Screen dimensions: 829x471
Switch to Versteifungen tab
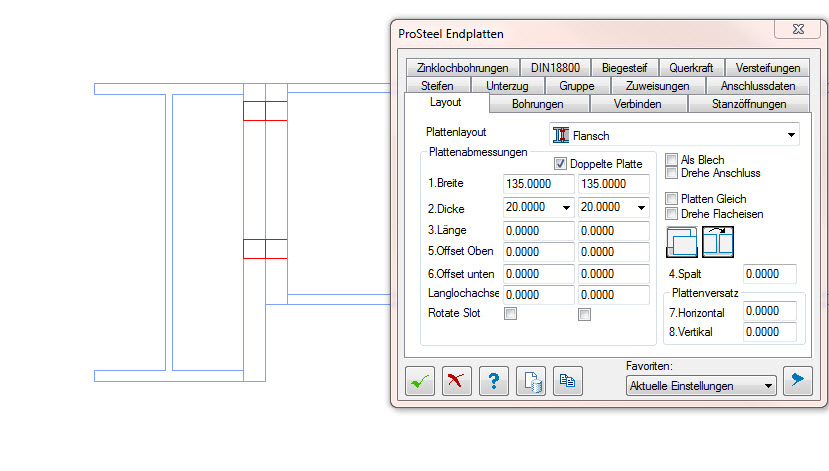pyautogui.click(x=768, y=68)
